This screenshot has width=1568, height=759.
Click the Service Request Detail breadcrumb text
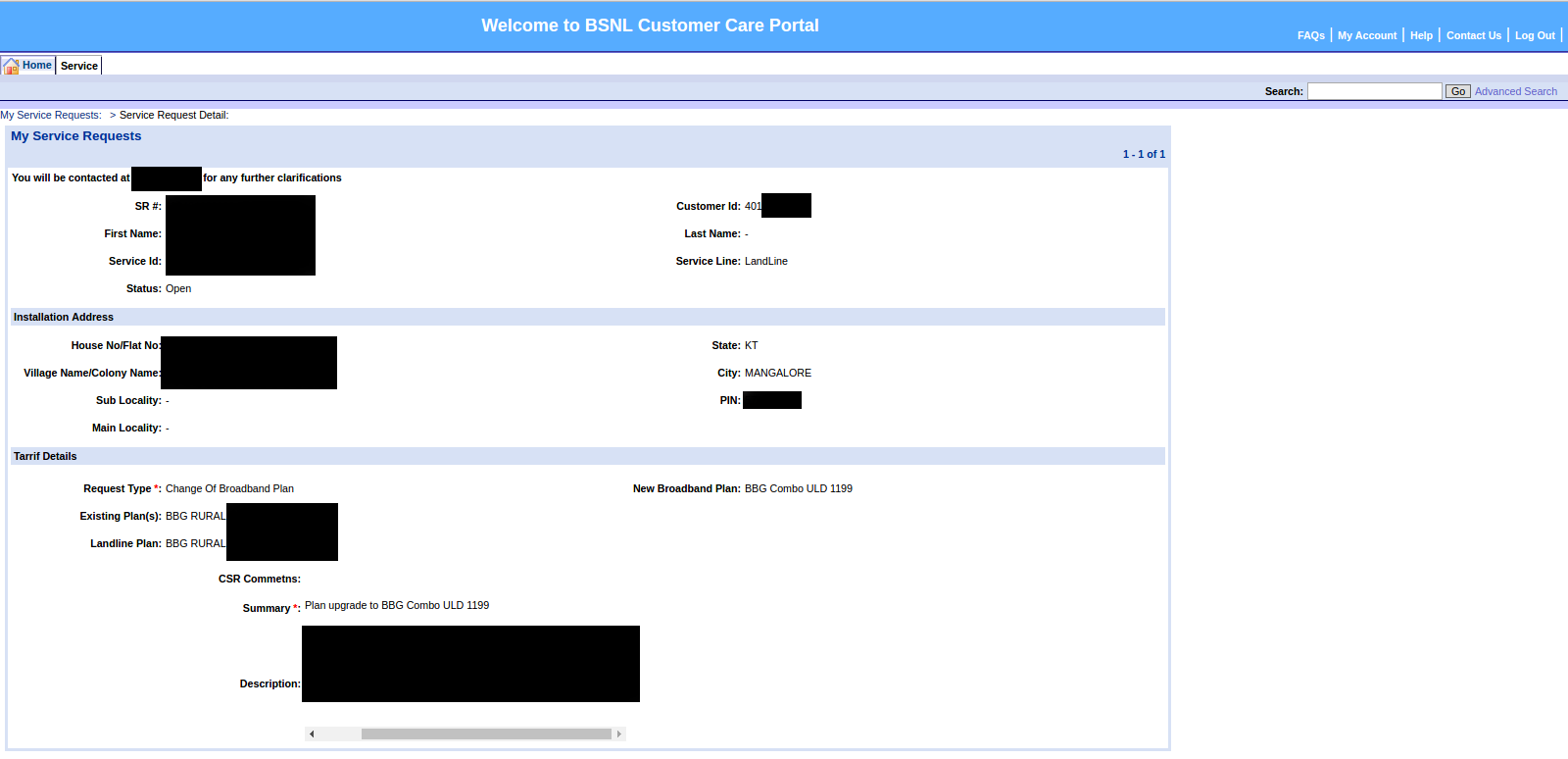[173, 115]
